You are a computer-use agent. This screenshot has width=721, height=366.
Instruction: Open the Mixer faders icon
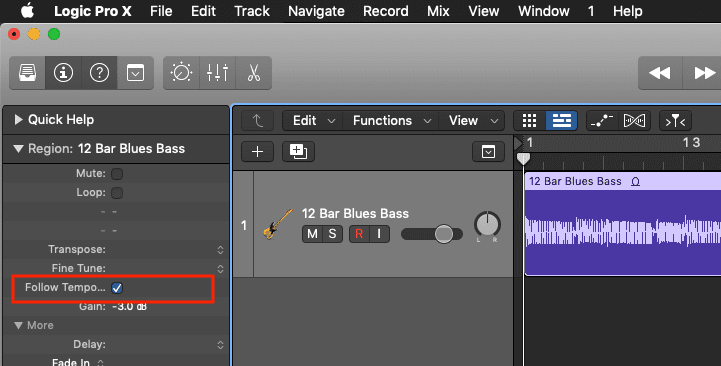pyautogui.click(x=217, y=73)
